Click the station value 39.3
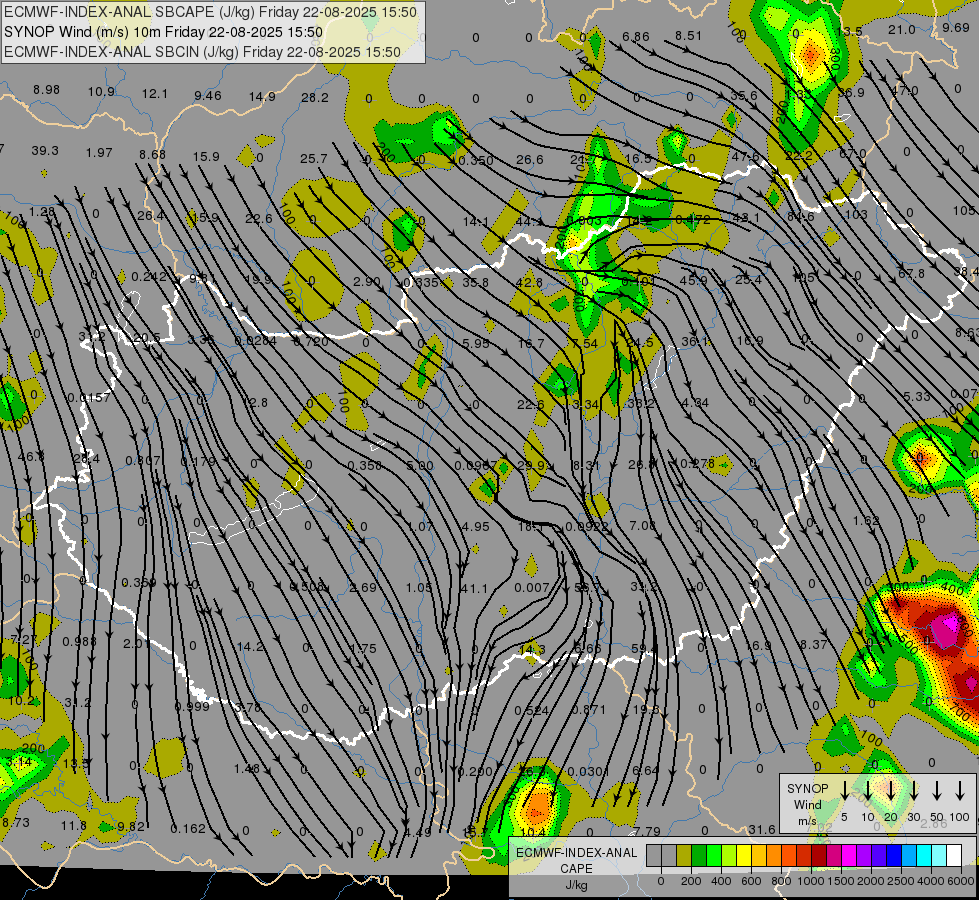 (x=45, y=151)
